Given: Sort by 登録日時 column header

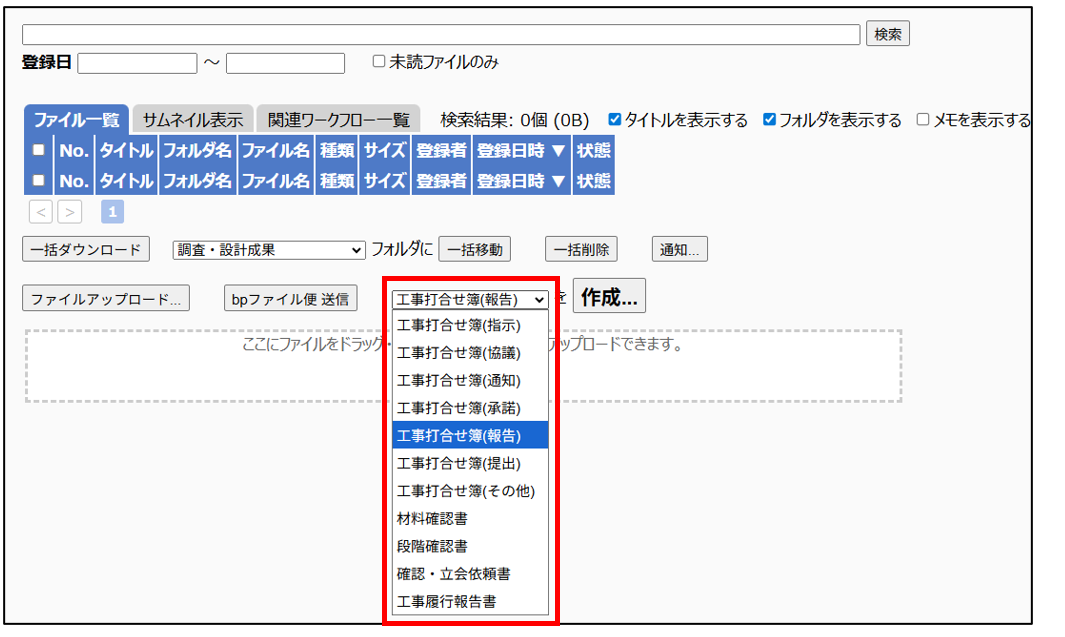Looking at the screenshot, I should tap(520, 151).
